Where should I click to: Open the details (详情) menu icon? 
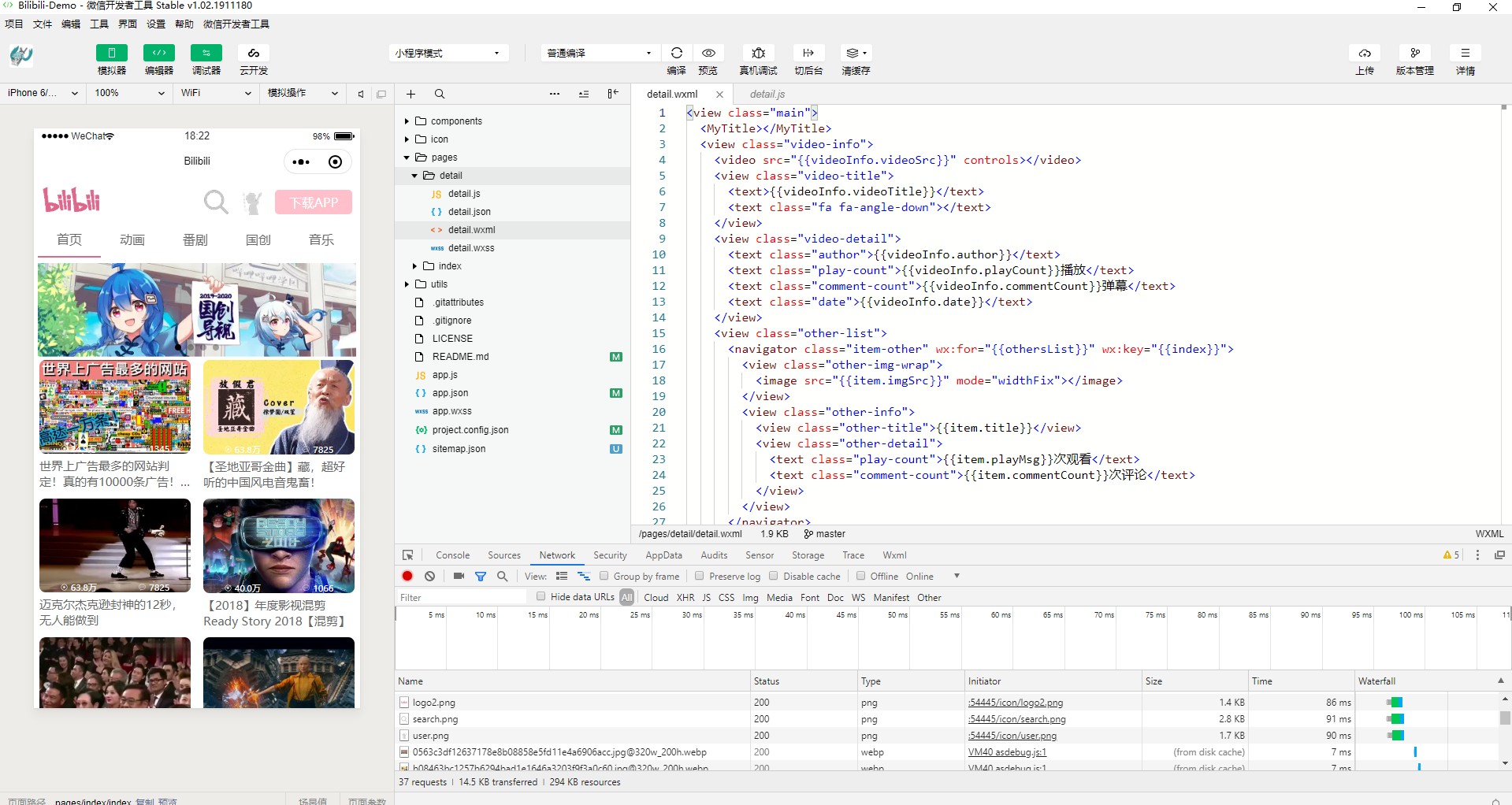click(x=1466, y=53)
